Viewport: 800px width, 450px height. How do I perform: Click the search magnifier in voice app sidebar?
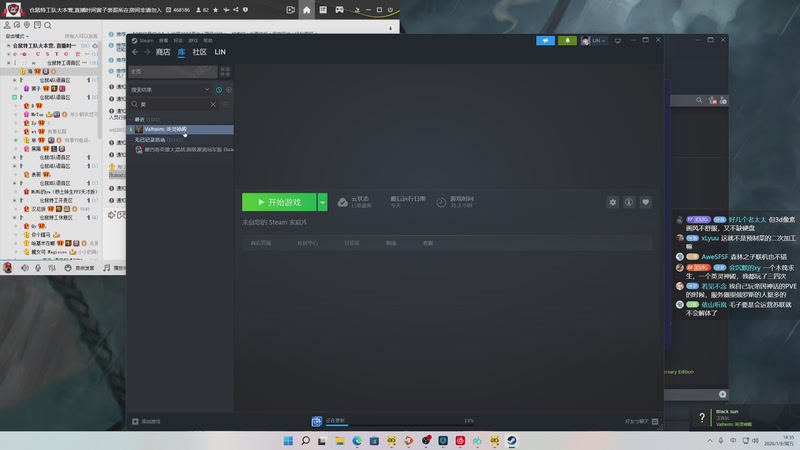47,25
